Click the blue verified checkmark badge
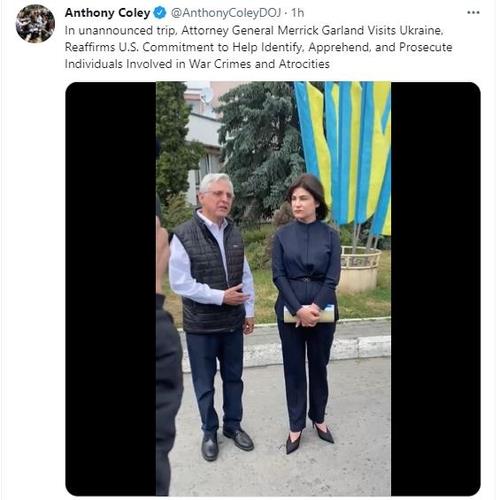The image size is (500, 500). [160, 13]
